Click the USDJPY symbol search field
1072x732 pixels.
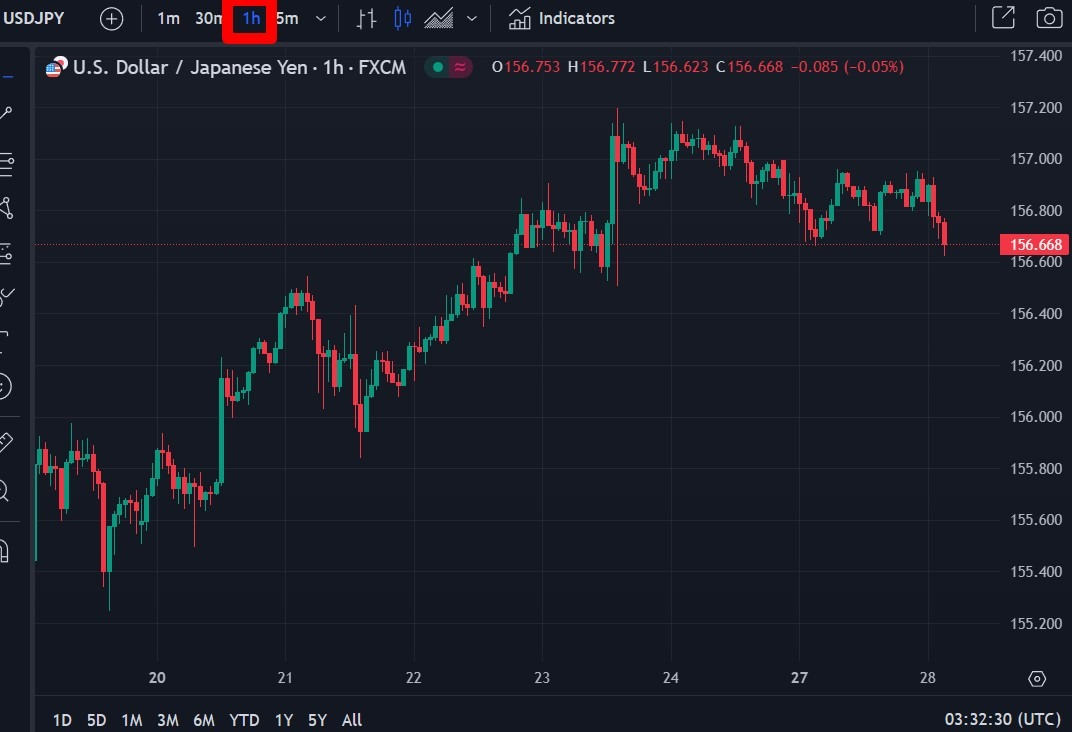pyautogui.click(x=34, y=18)
